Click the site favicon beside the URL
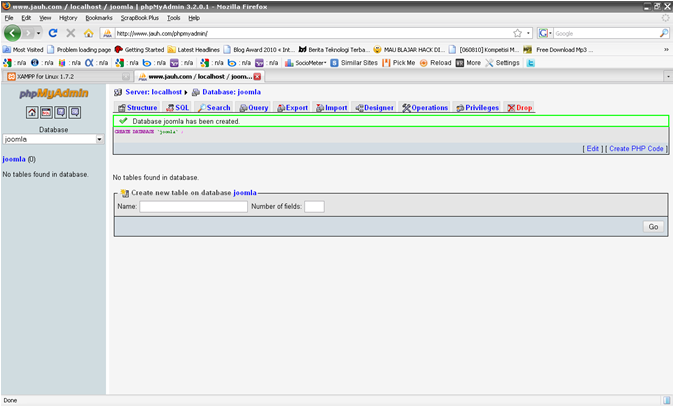Screen dimensions: 678x408 tap(107, 33)
